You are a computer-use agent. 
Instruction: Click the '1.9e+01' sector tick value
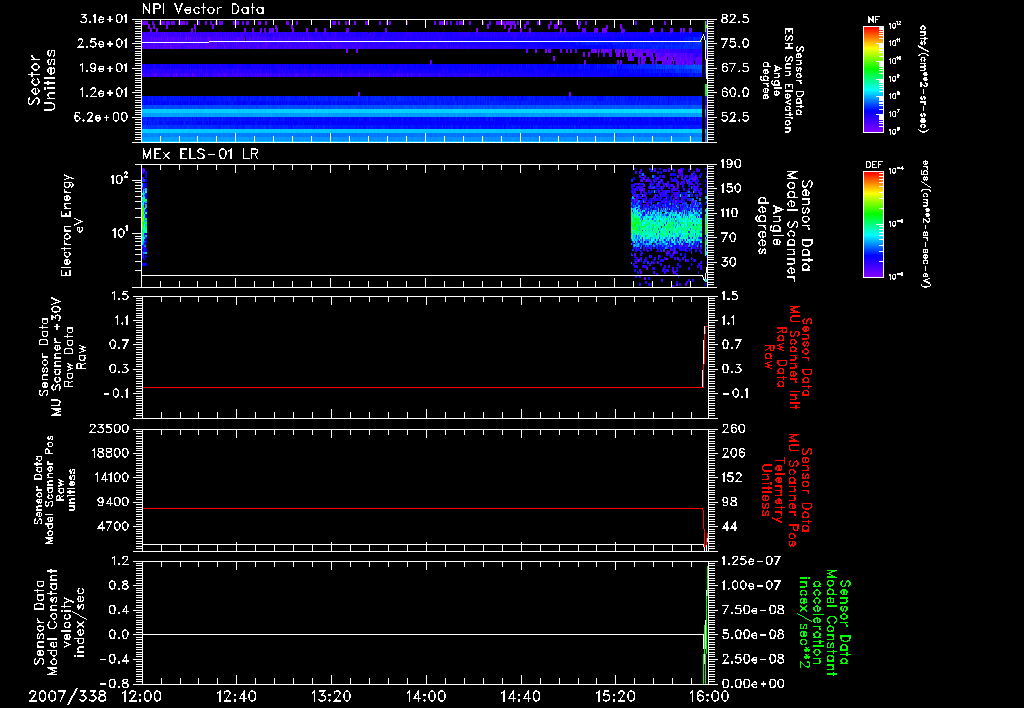[103, 68]
